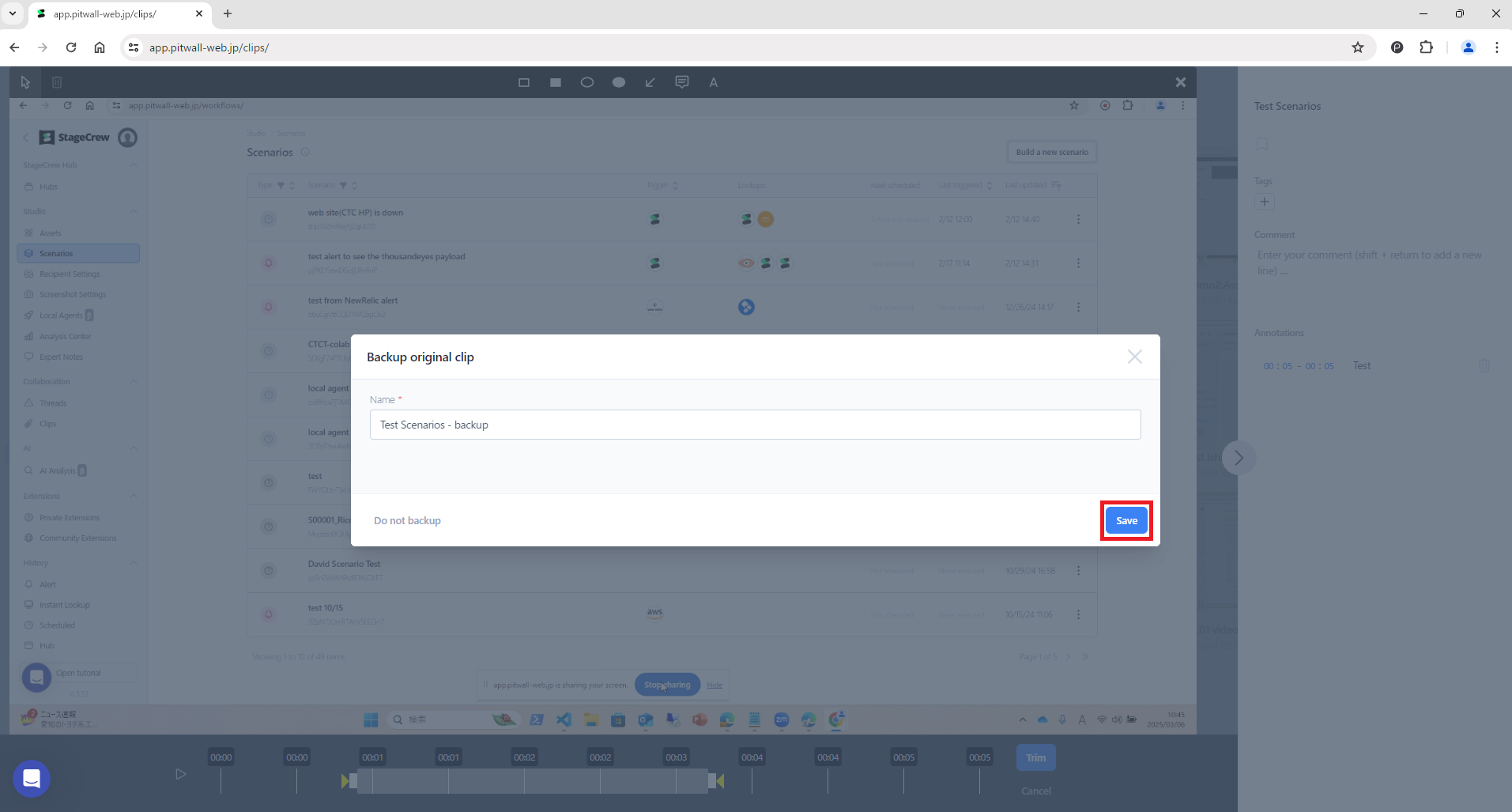Activate the text annotation tool
Viewport: 1512px width, 812px height.
point(713,82)
